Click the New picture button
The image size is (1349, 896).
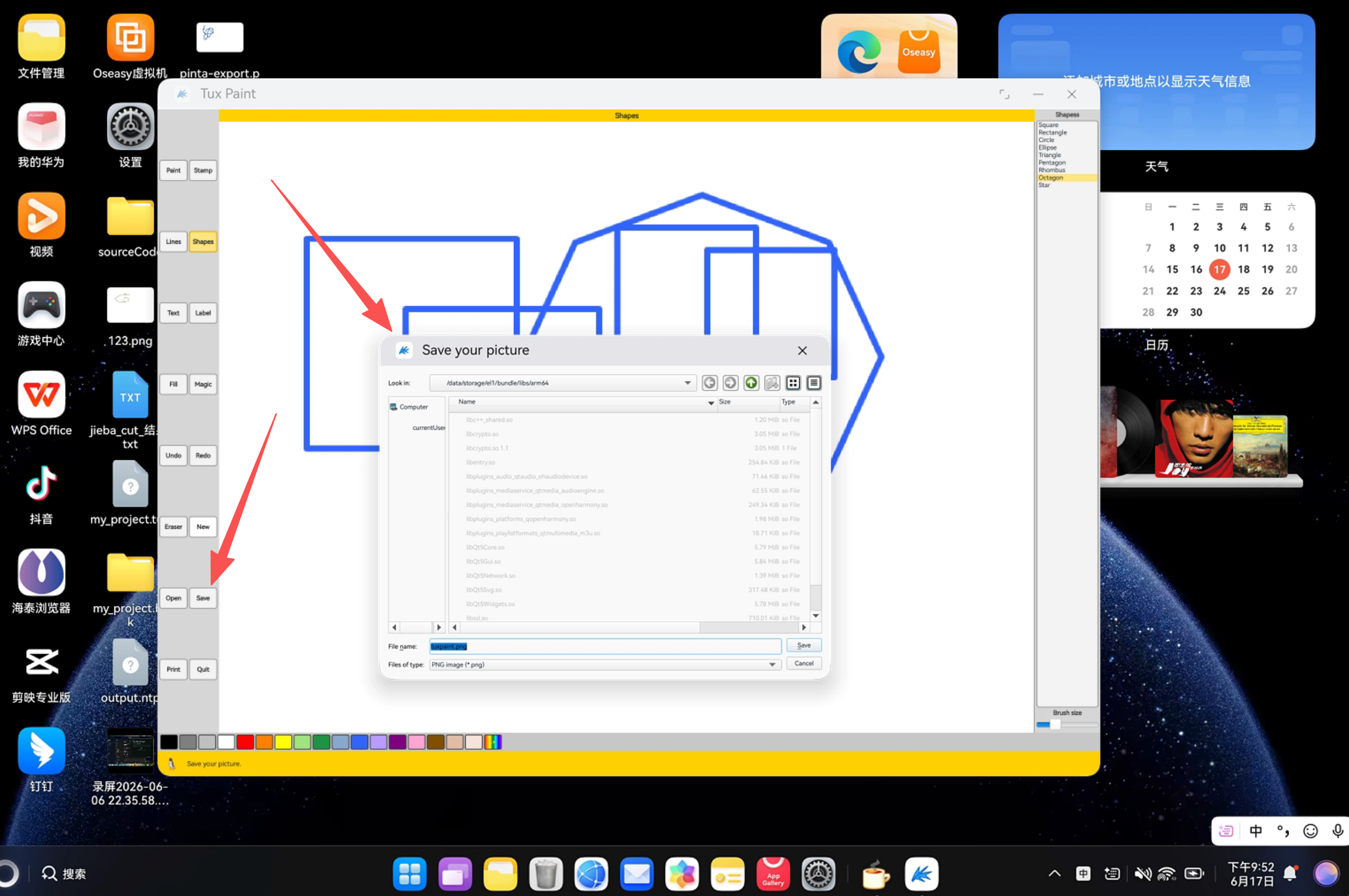[203, 527]
